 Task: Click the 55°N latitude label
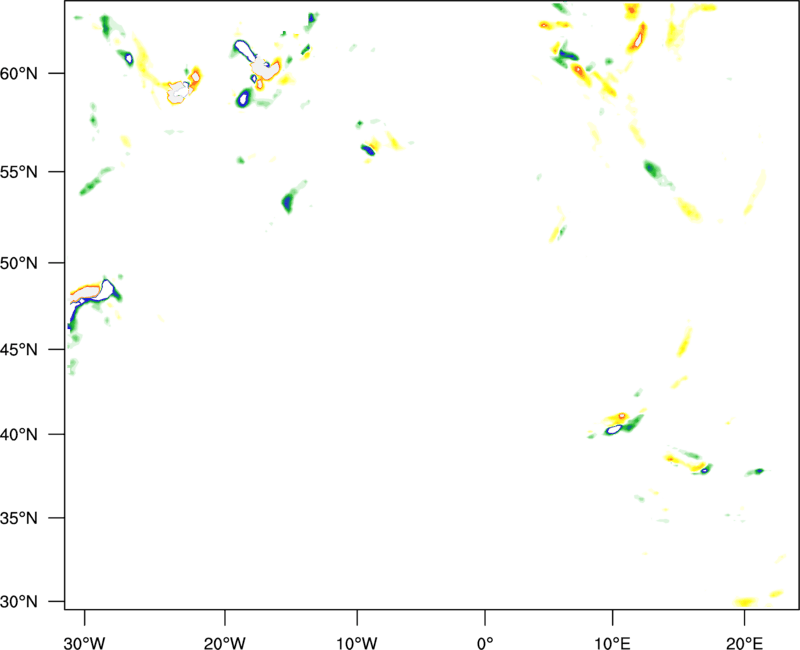[x=19, y=172]
